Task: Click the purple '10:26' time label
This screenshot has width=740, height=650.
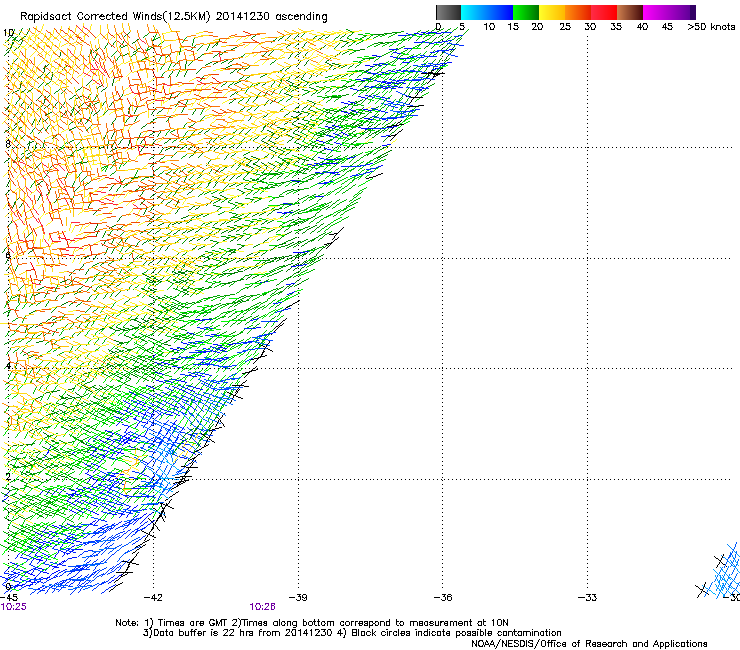Action: 262,607
